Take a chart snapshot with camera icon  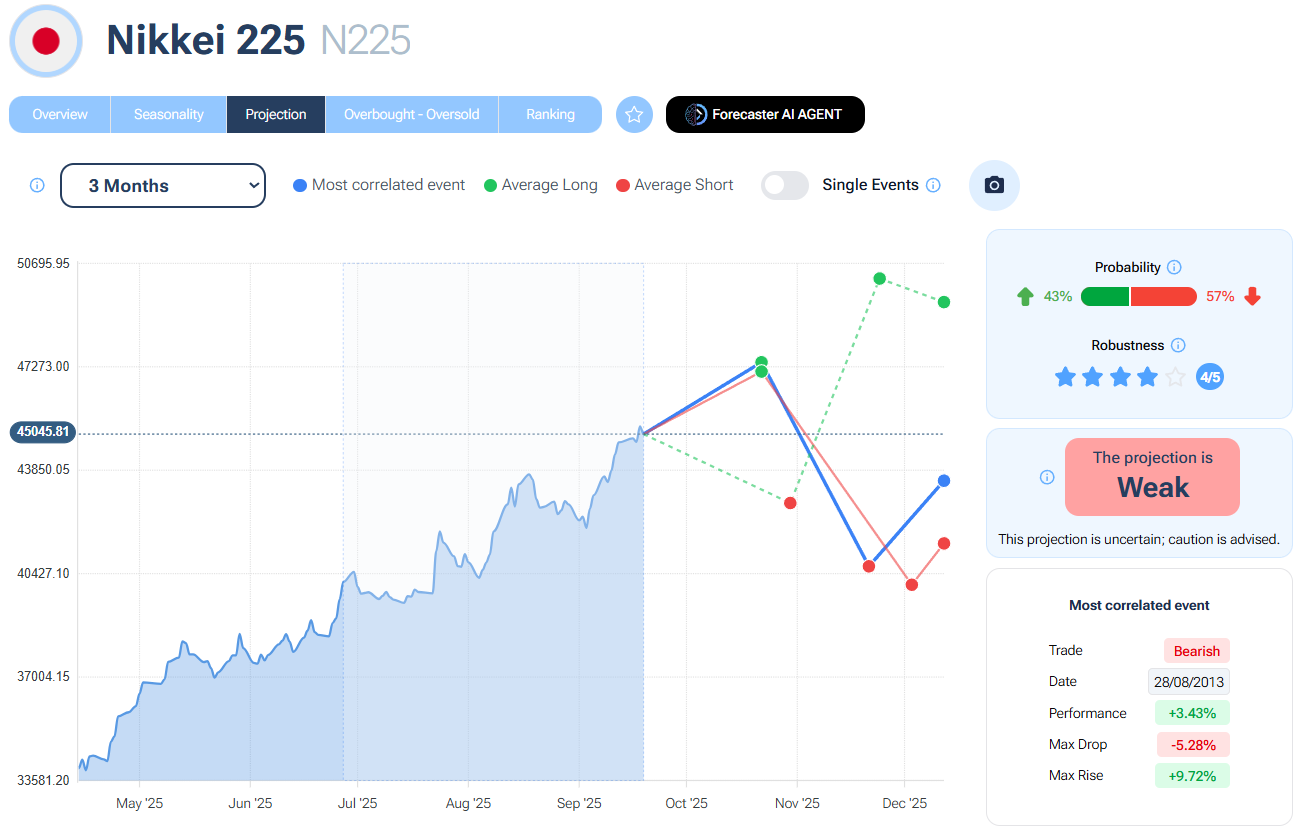994,185
